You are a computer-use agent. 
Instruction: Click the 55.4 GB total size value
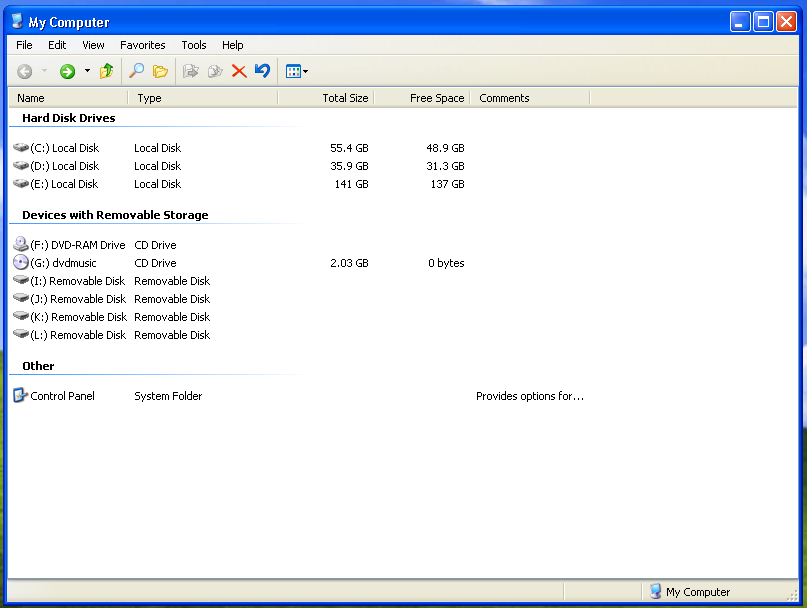[349, 148]
